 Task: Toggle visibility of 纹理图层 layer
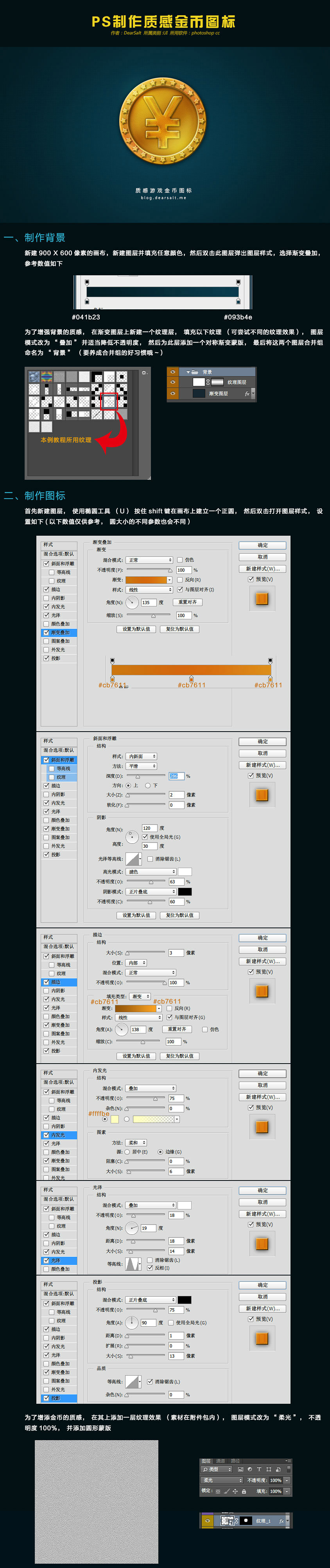pyautogui.click(x=173, y=382)
